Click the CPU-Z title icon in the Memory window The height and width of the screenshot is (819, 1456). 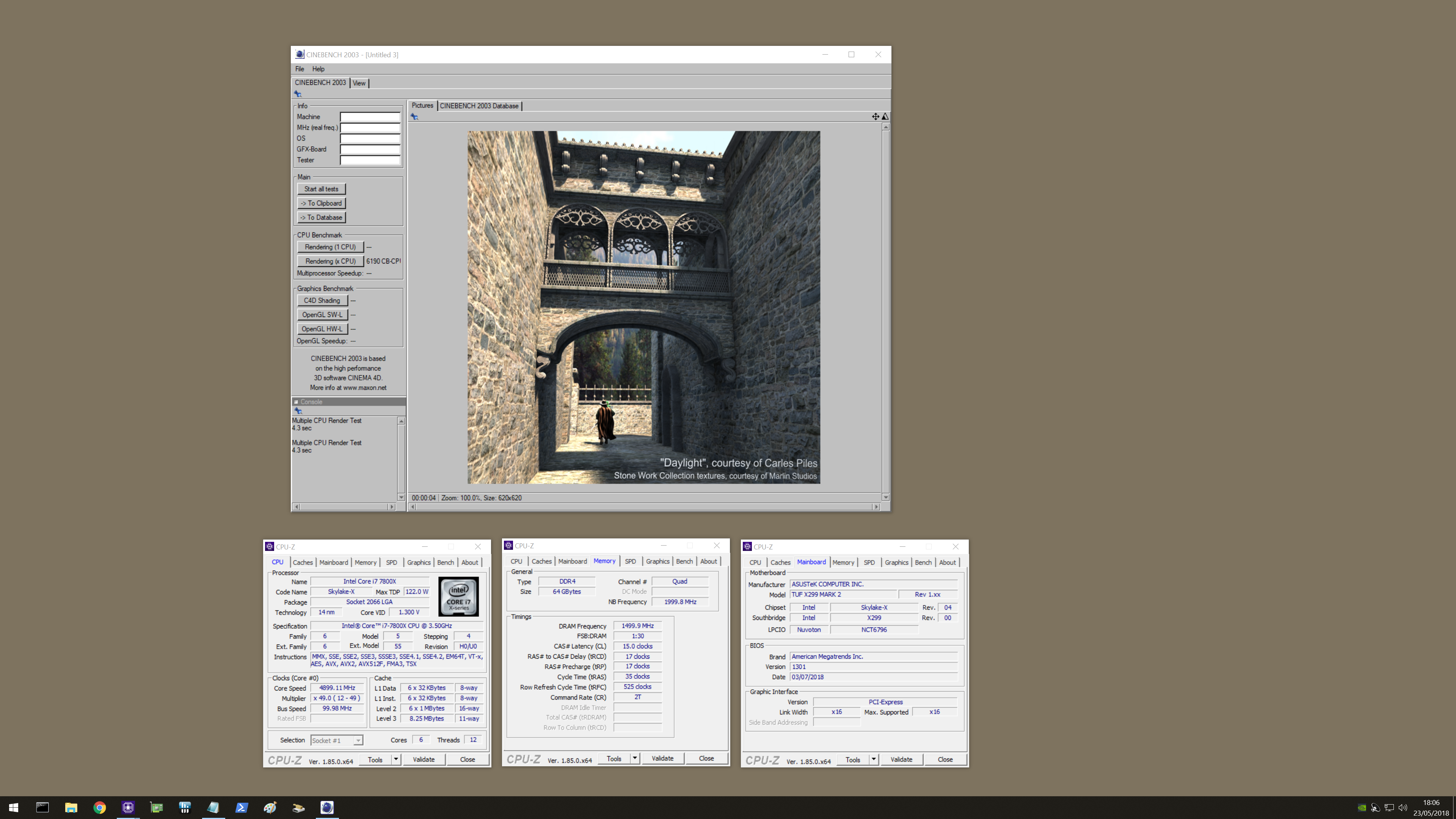[509, 546]
